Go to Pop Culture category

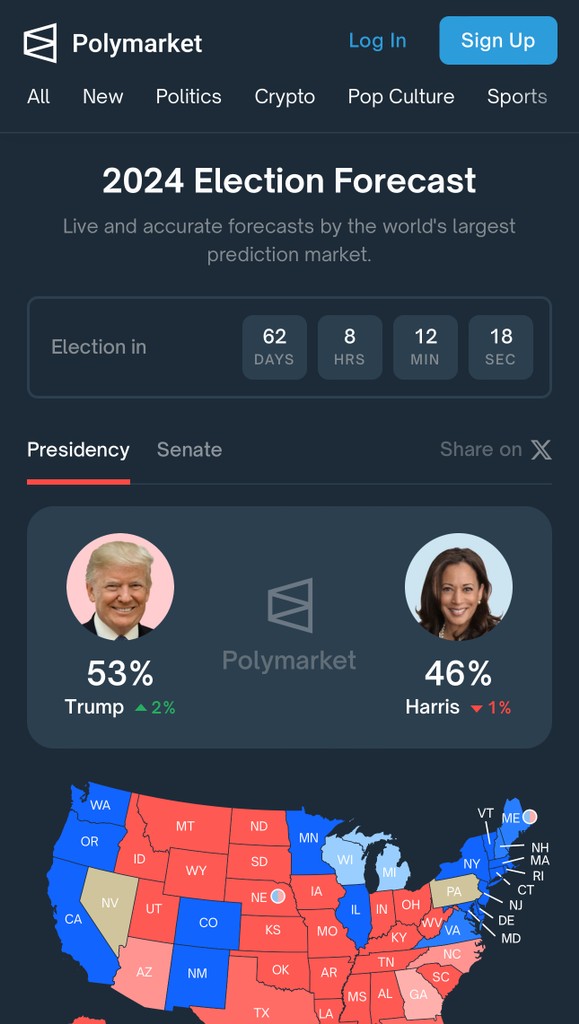(x=401, y=97)
